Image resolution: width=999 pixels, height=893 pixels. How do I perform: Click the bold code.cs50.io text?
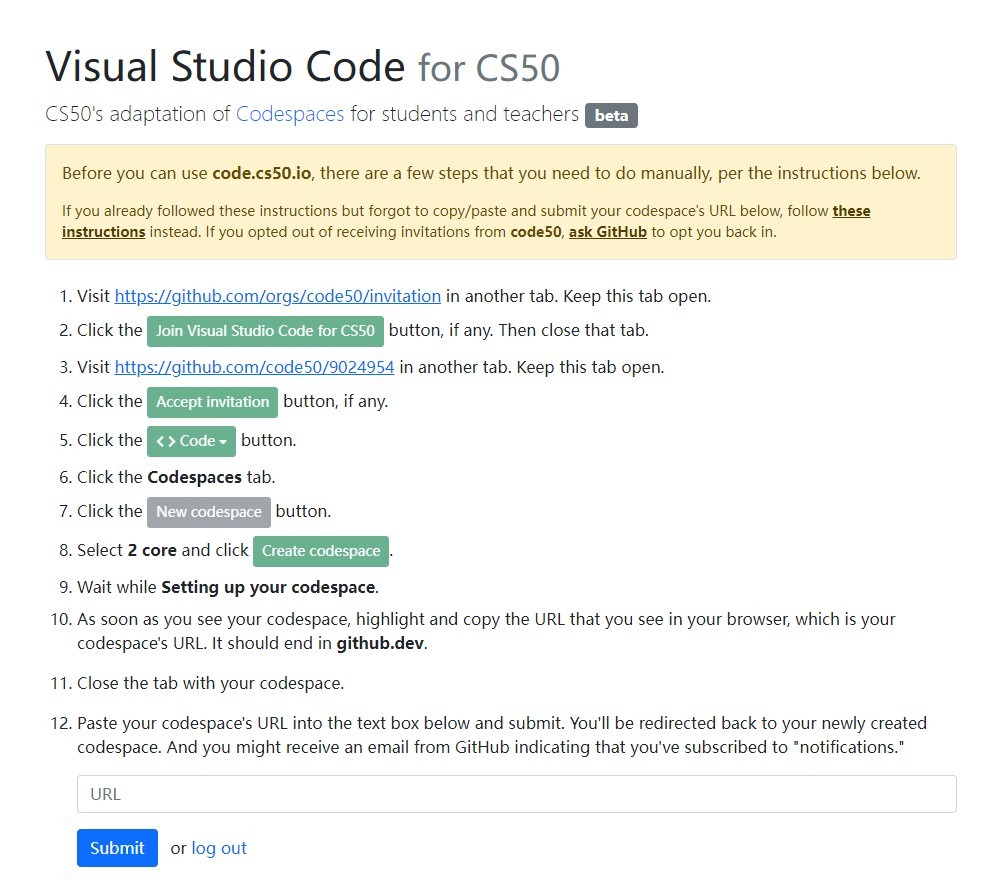click(x=262, y=173)
